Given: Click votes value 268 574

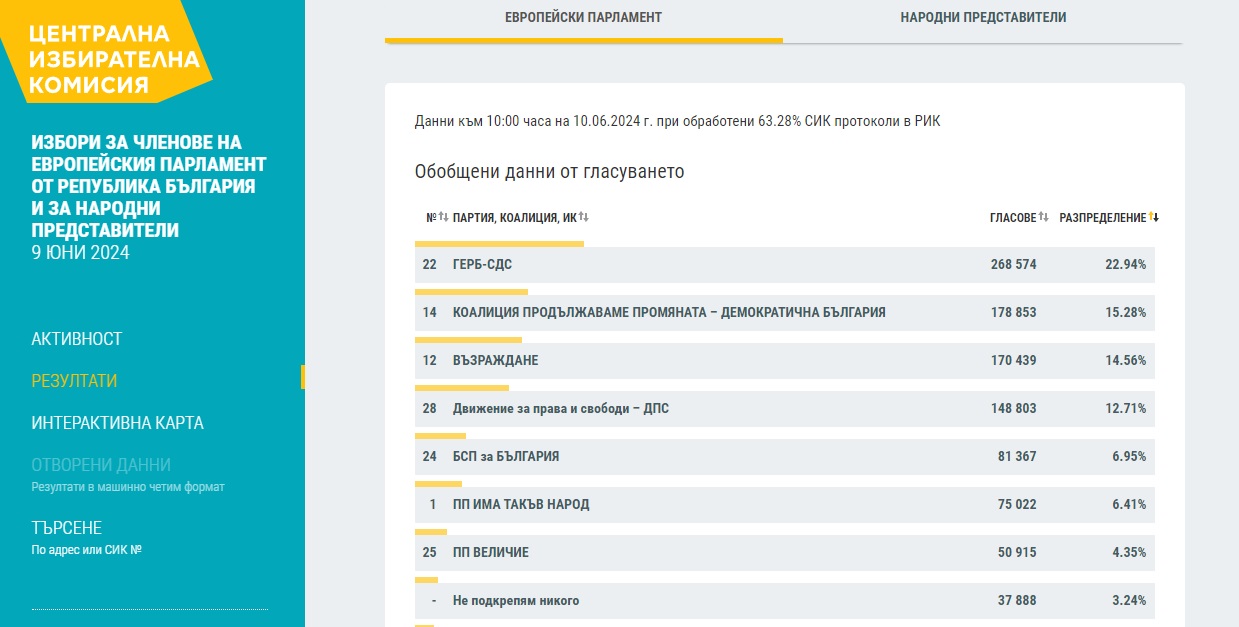Looking at the screenshot, I should 1013,265.
